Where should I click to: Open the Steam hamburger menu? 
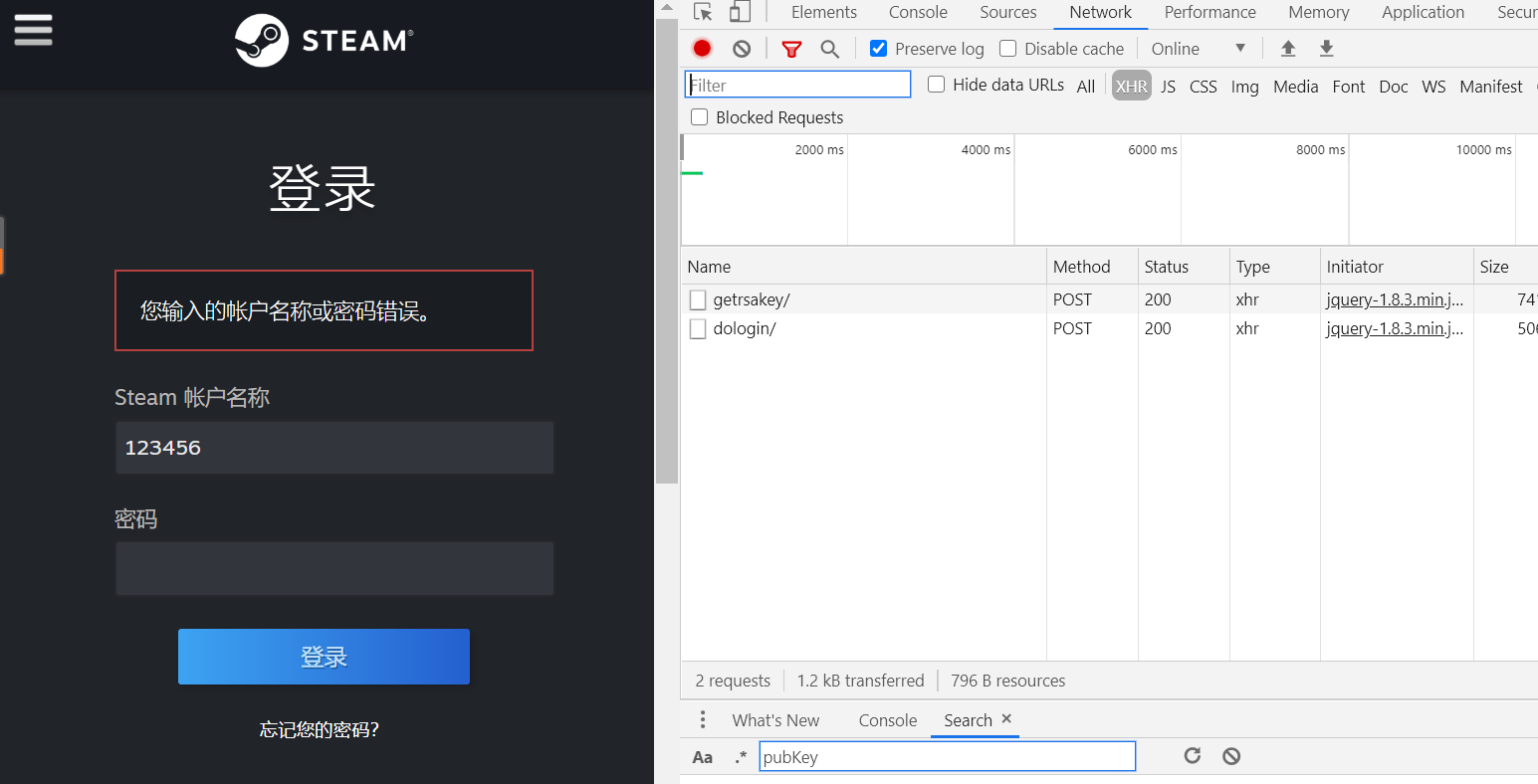coord(33,31)
